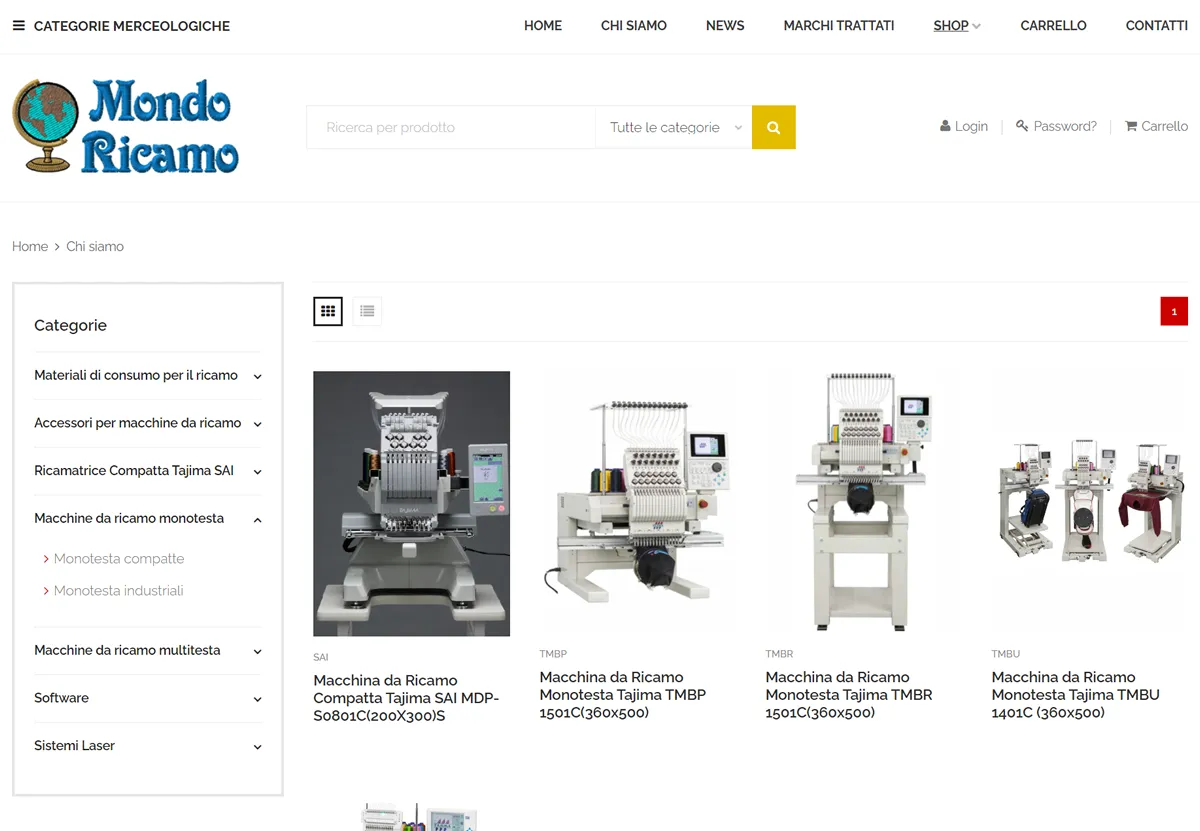Collapse Macchine da ricamo monotesta category

[x=257, y=519]
